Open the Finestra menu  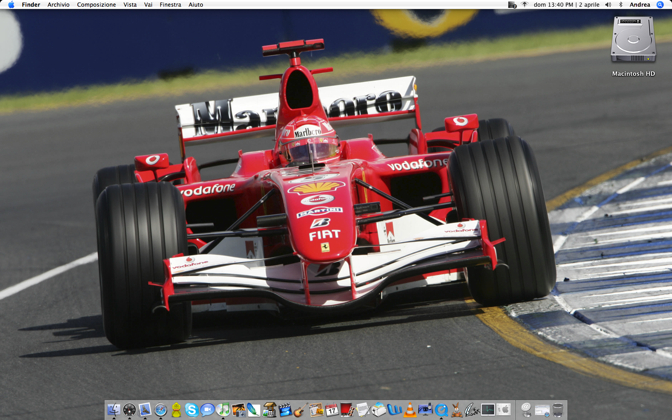(170, 4)
